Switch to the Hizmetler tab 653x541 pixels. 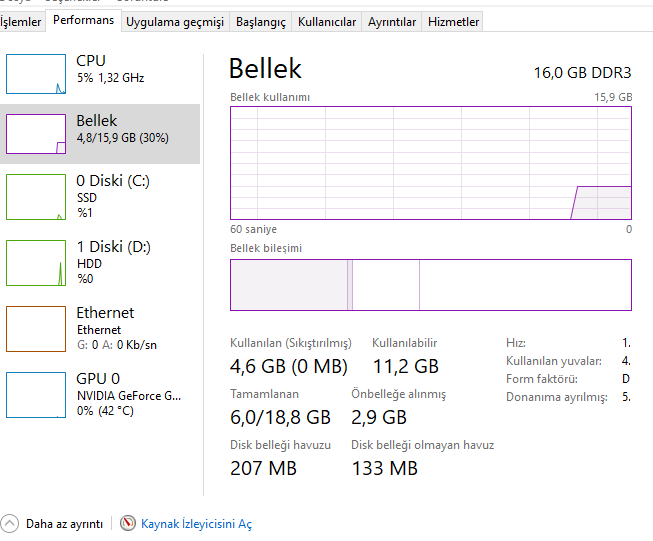click(x=454, y=21)
